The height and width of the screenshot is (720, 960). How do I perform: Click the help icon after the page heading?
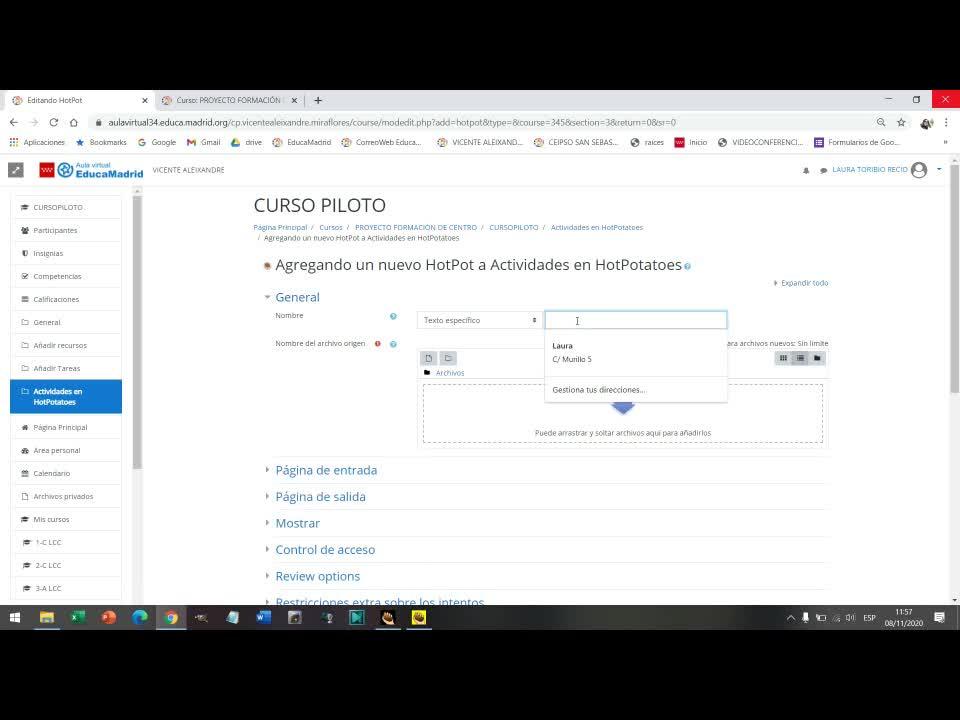point(687,266)
